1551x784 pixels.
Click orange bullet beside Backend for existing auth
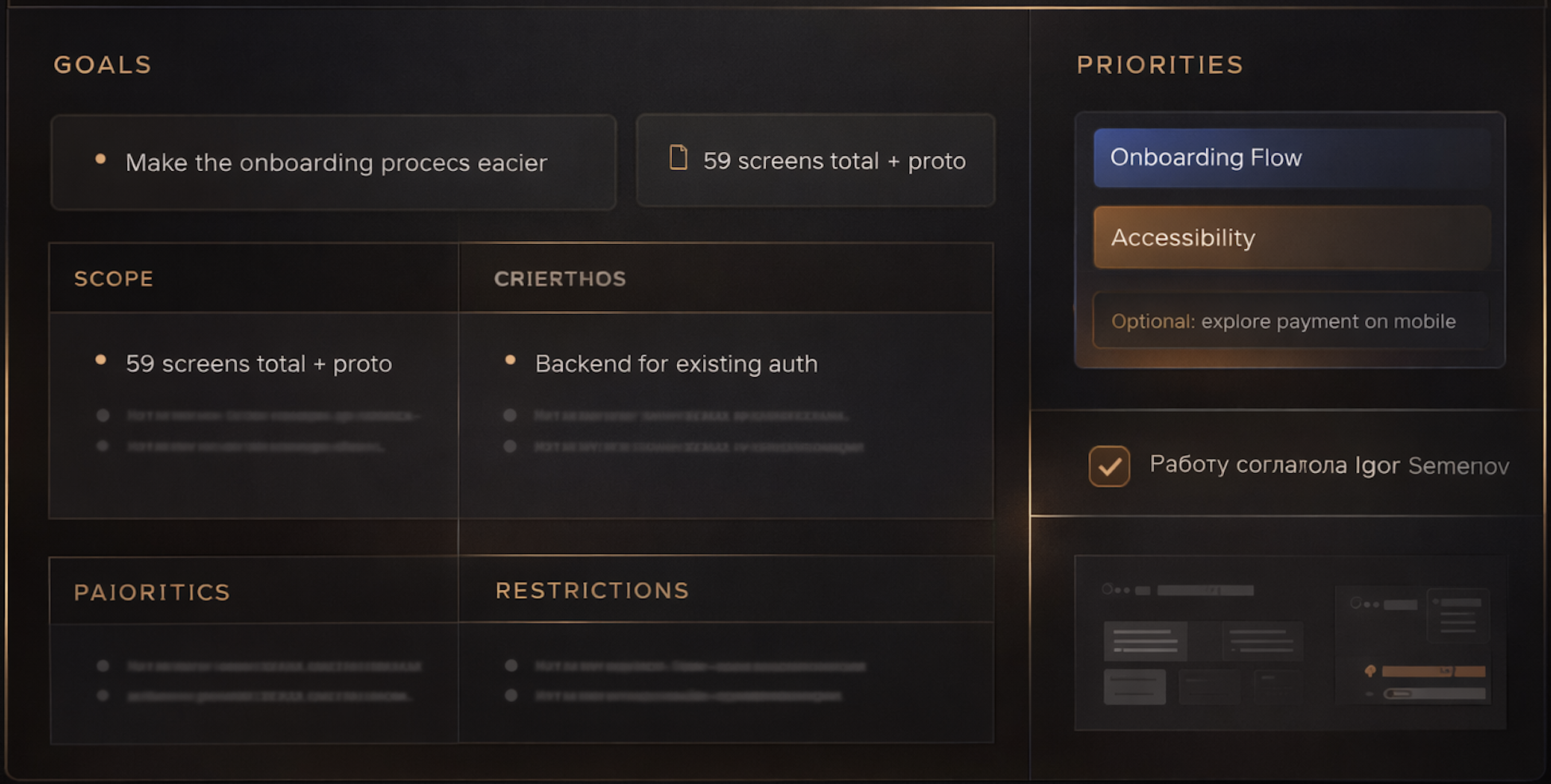(x=511, y=360)
